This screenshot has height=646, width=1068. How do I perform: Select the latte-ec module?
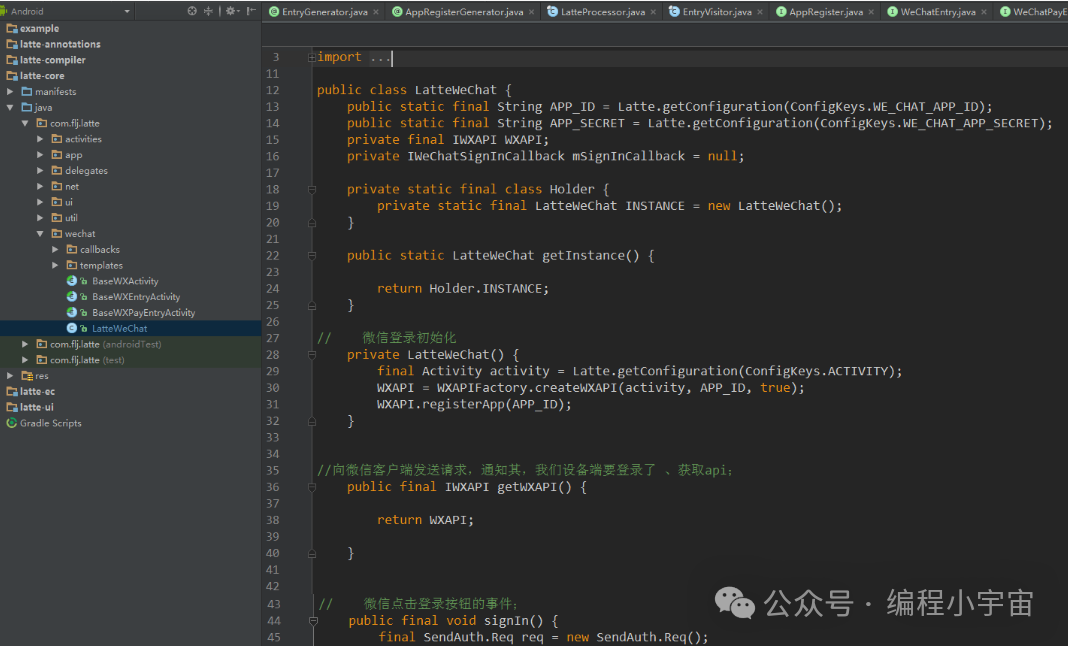37,392
